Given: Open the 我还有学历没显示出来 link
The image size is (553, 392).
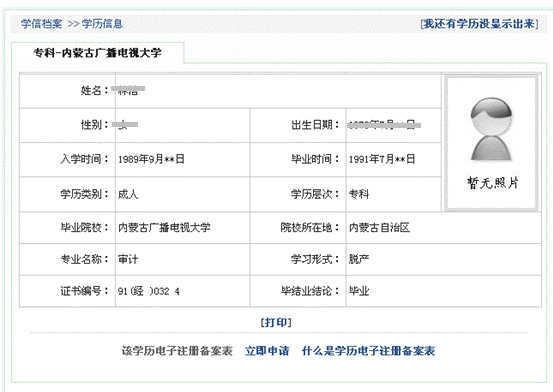Looking at the screenshot, I should tap(479, 24).
